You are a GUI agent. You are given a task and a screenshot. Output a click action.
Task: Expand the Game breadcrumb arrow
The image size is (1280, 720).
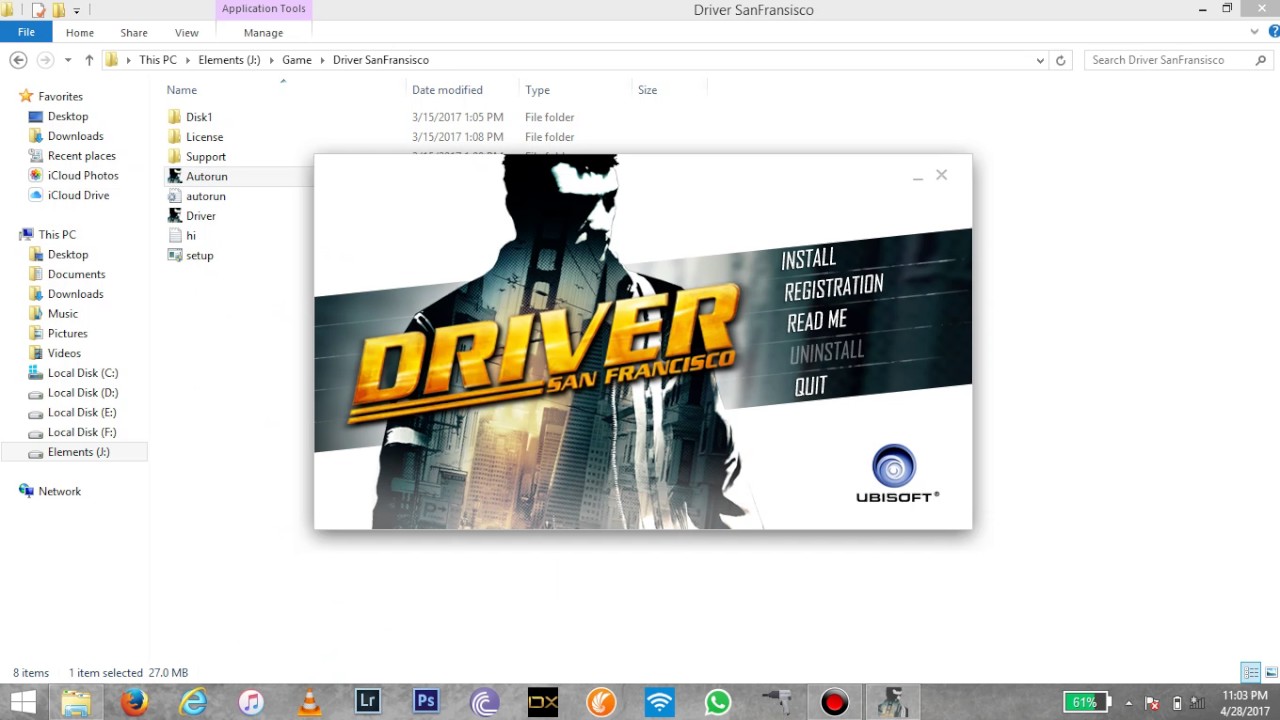[322, 60]
